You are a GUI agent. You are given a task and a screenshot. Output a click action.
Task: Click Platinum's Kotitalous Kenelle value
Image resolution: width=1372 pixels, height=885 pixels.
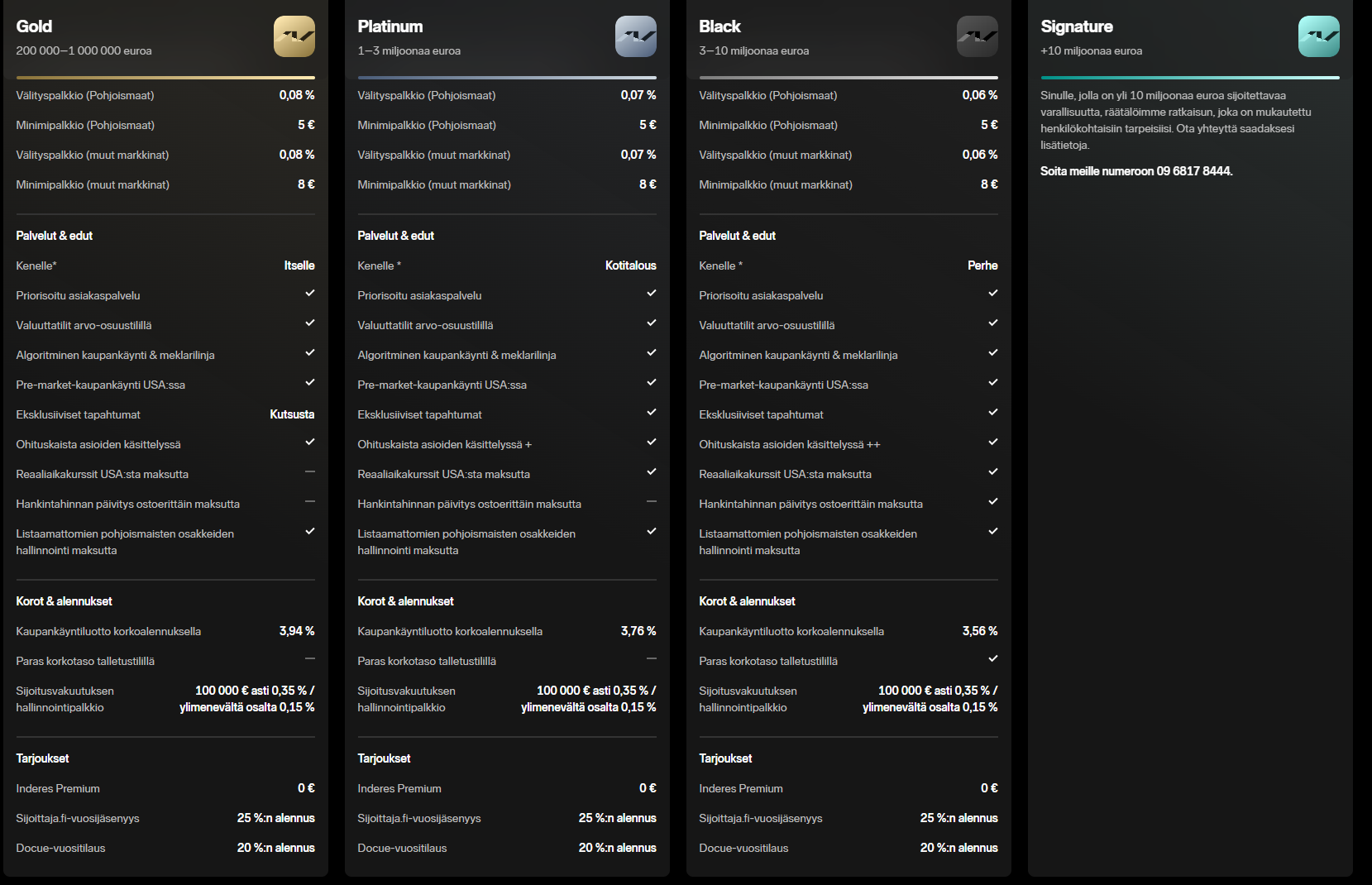pos(630,265)
